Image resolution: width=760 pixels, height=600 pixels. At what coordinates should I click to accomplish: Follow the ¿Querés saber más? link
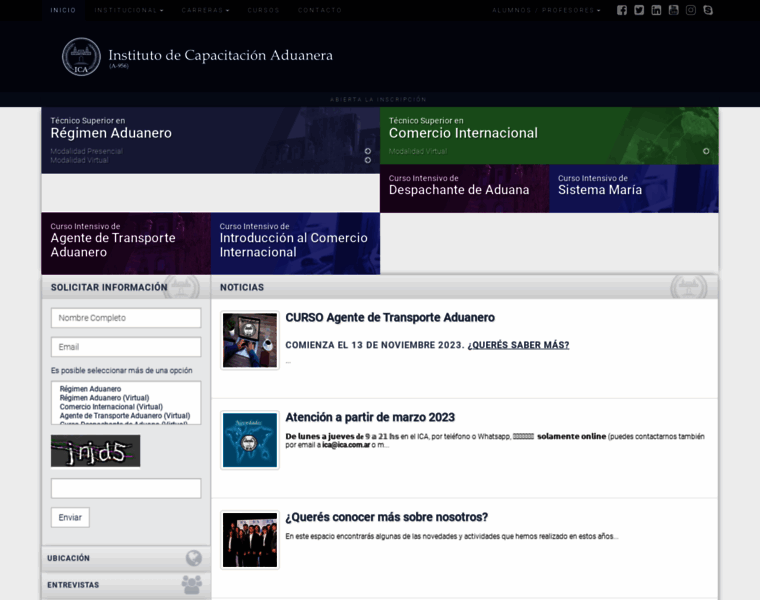pos(519,345)
